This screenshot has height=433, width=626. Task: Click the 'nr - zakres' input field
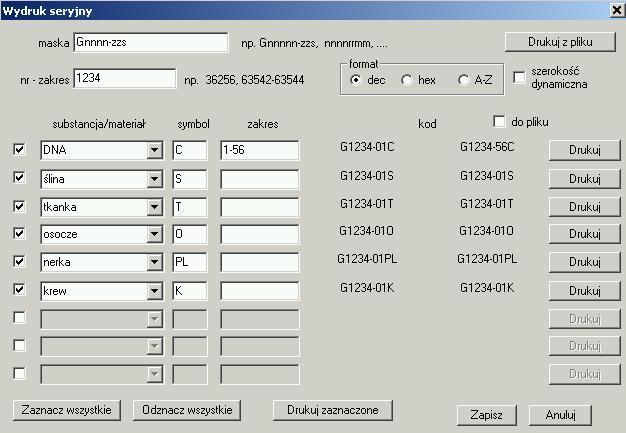[x=125, y=78]
